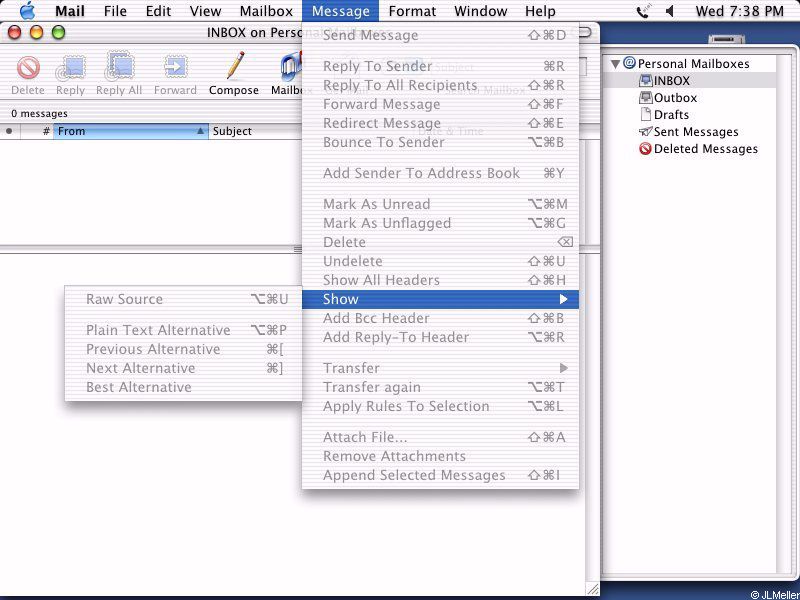800x600 pixels.
Task: Open the Sent Messages mailbox
Action: (x=688, y=132)
